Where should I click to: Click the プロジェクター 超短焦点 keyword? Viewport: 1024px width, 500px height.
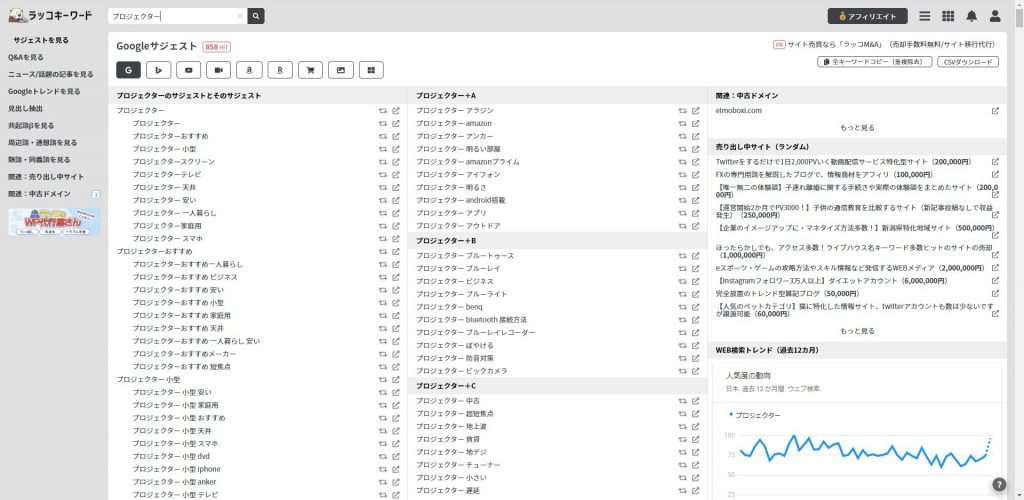point(455,414)
